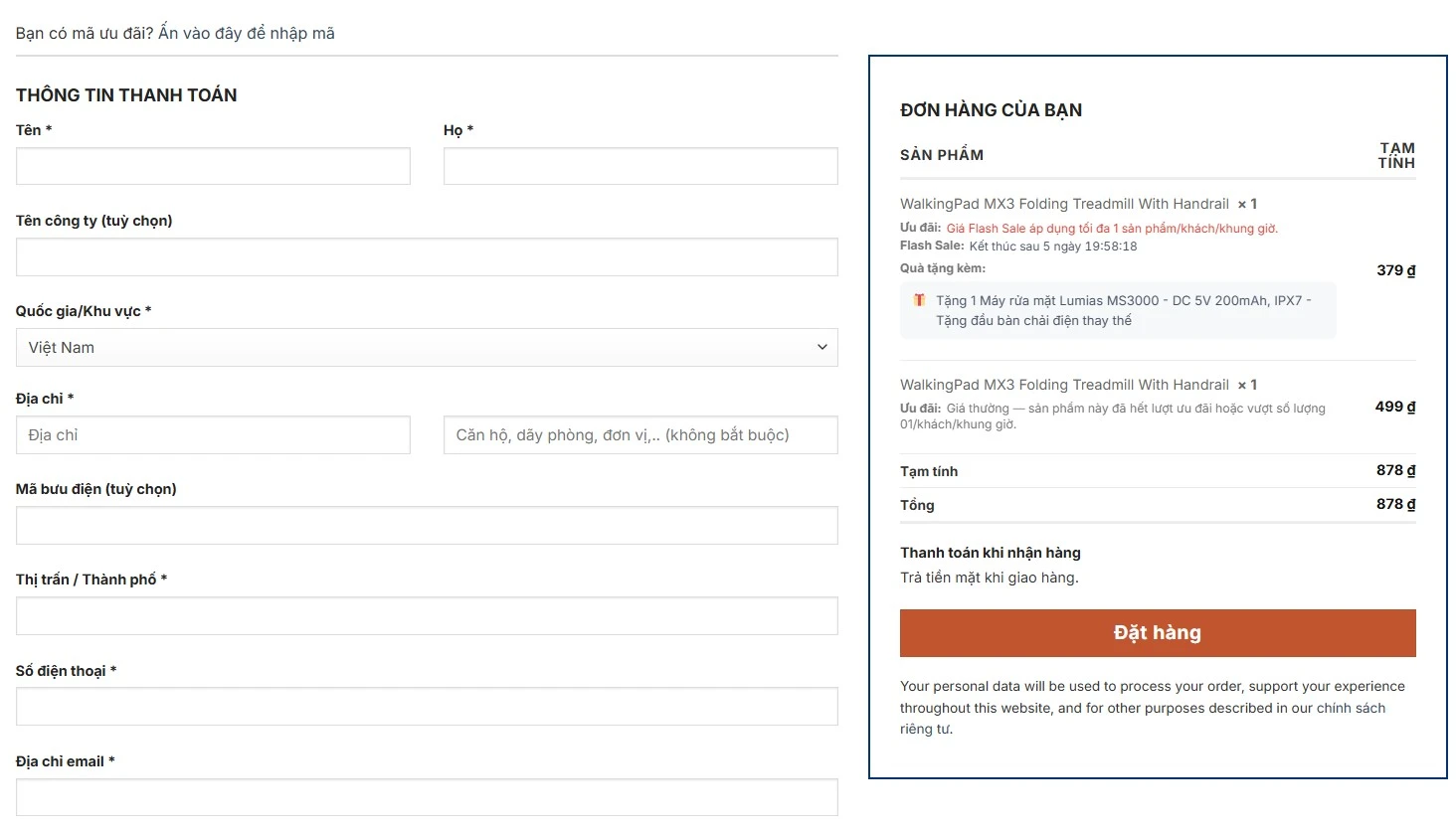
Task: Click the 379 ₫ price
Action: 1396,270
